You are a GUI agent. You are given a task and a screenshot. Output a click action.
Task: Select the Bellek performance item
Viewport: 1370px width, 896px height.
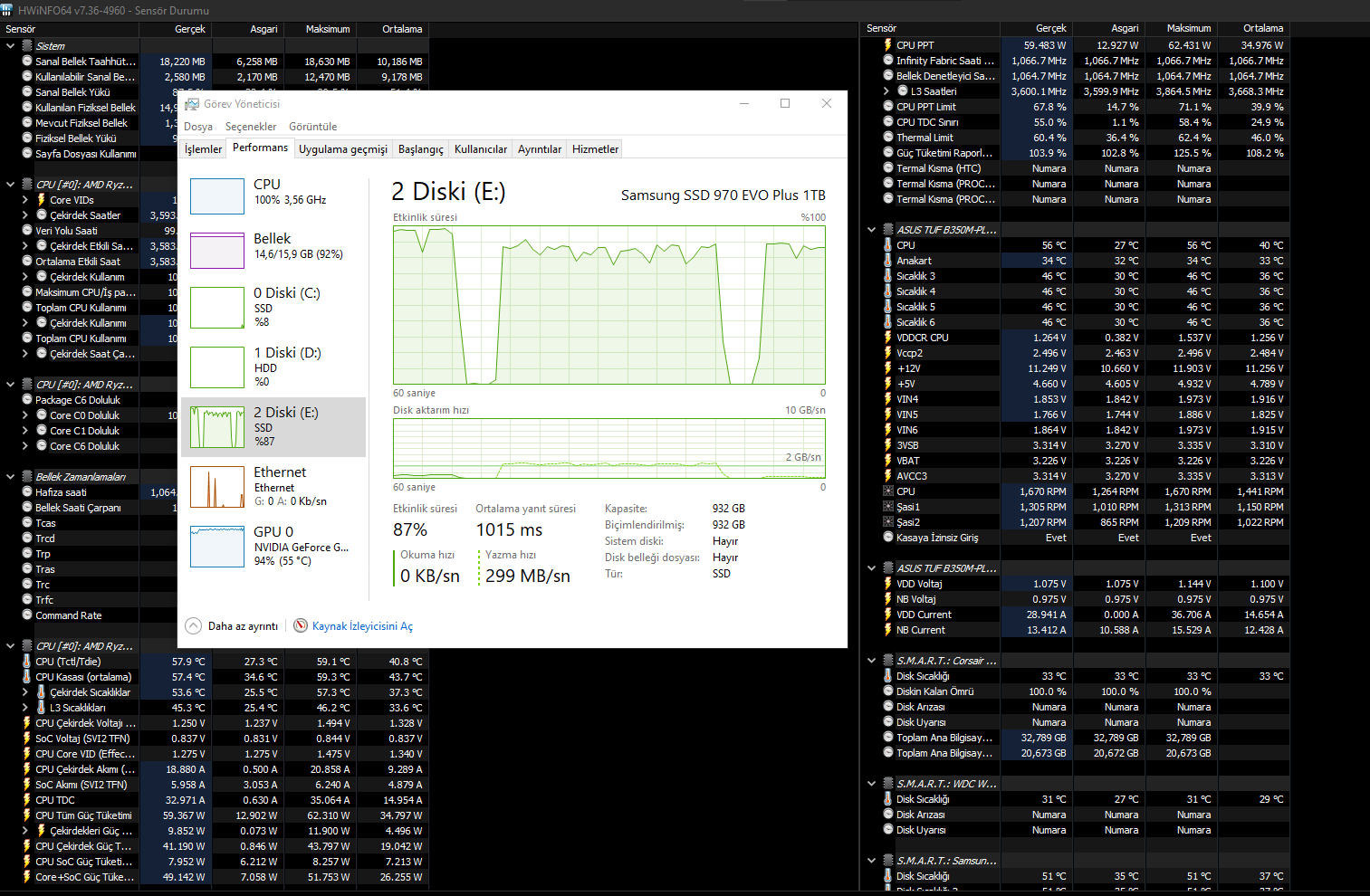(273, 250)
